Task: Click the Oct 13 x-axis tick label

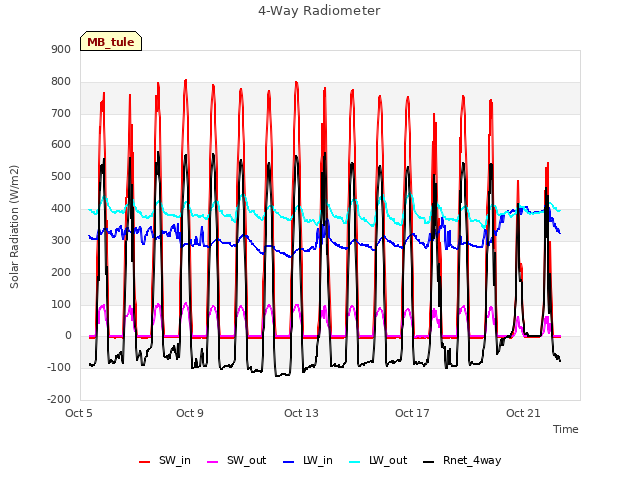Action: pos(301,413)
